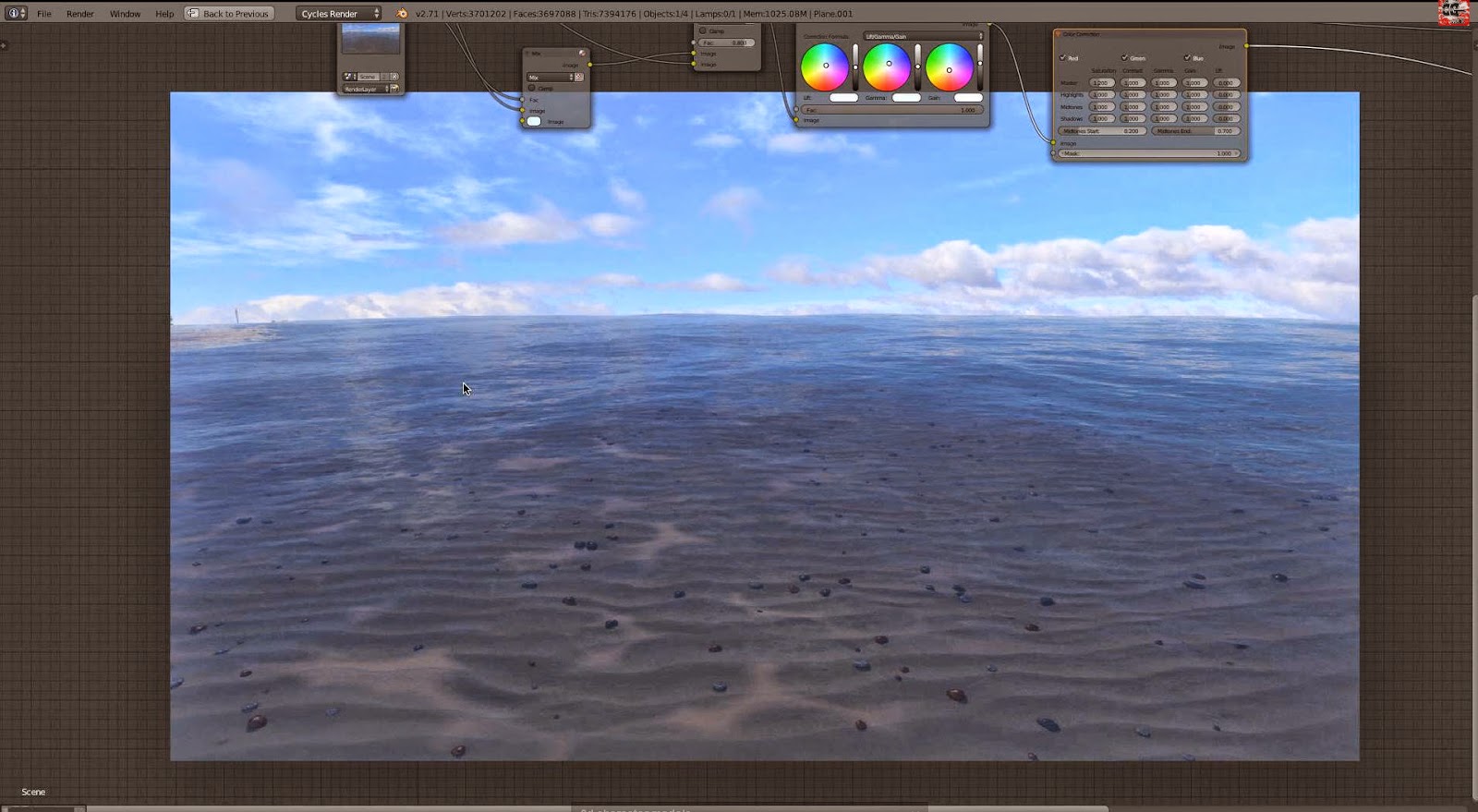
Task: Click the Master Lift 0.000 field
Action: [x=1227, y=83]
